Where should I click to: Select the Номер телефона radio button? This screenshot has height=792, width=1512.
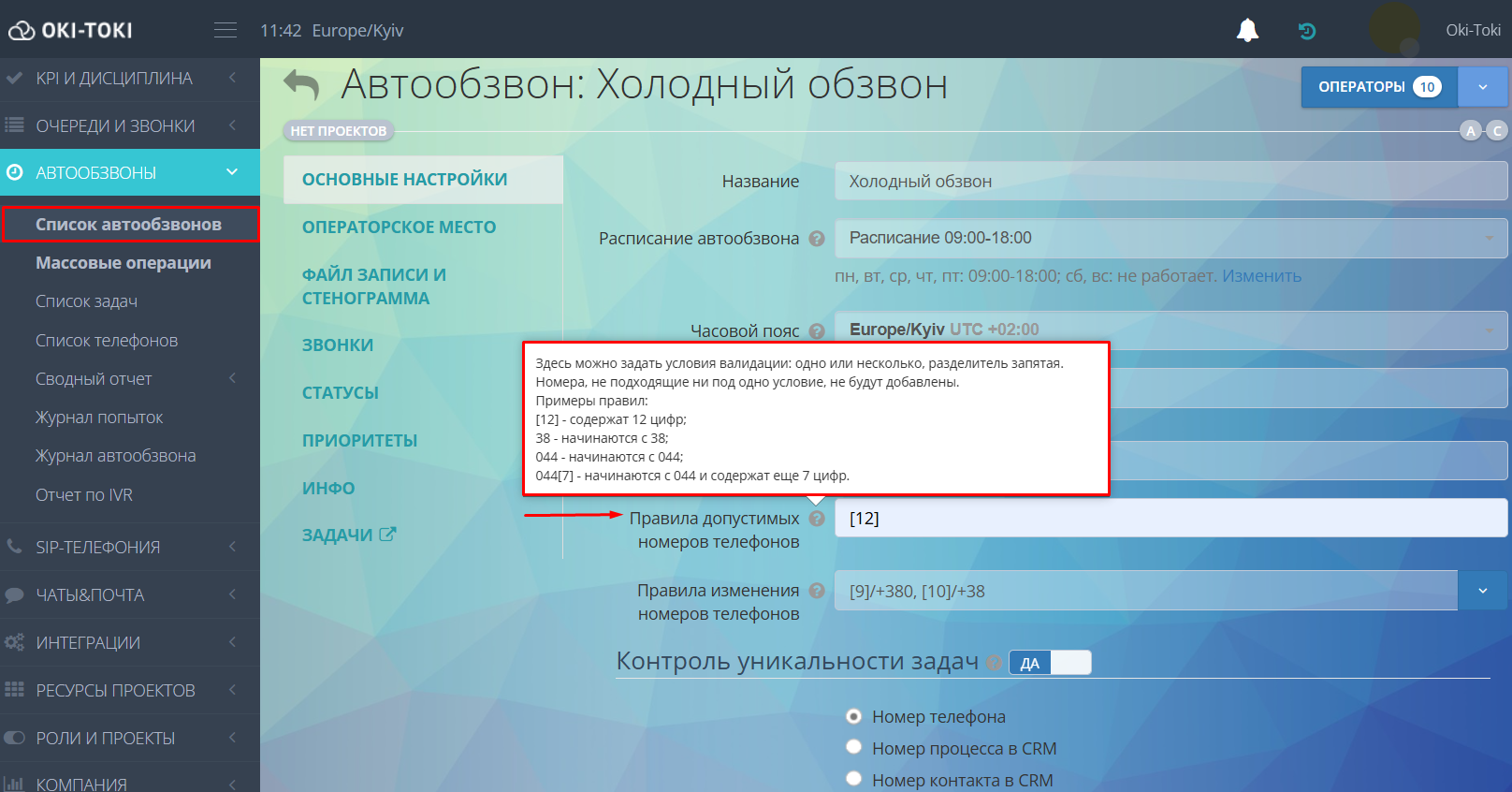[x=853, y=716]
